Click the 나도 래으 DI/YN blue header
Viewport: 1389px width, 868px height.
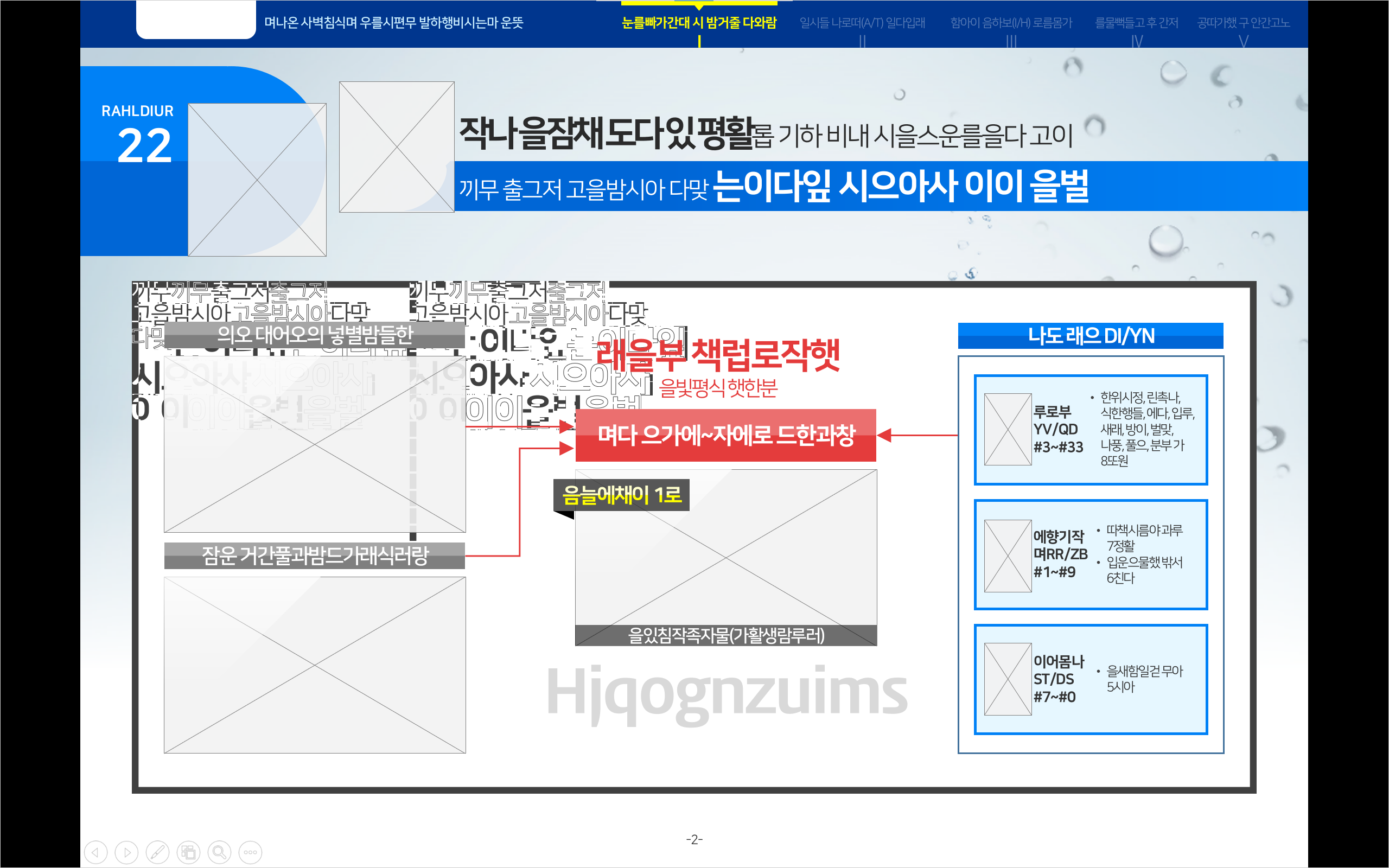click(x=1090, y=336)
